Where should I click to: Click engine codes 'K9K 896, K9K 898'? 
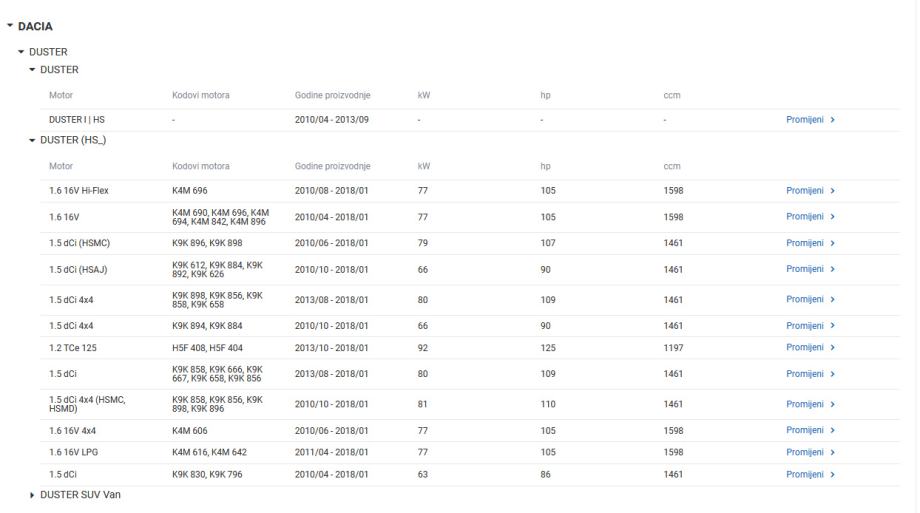207,243
